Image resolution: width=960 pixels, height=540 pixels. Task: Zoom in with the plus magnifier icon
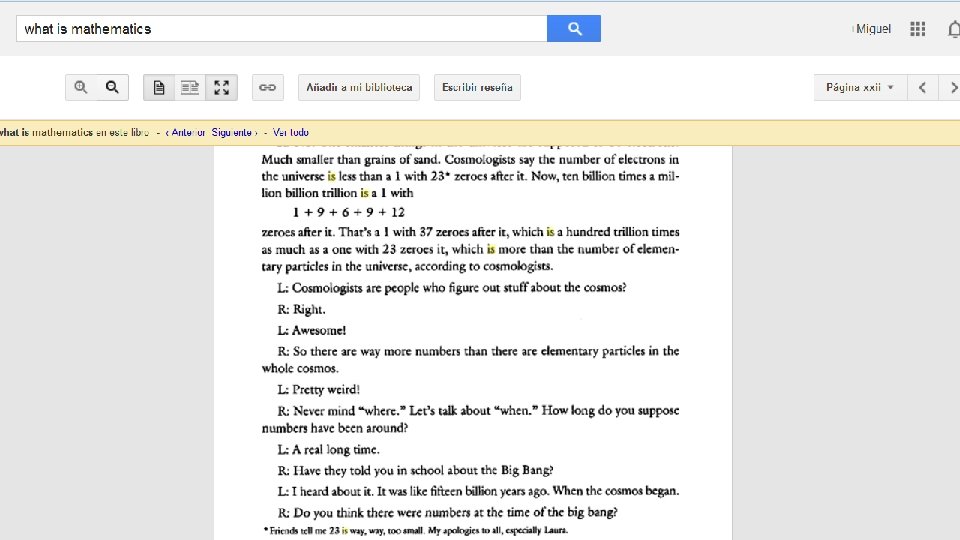(x=81, y=88)
